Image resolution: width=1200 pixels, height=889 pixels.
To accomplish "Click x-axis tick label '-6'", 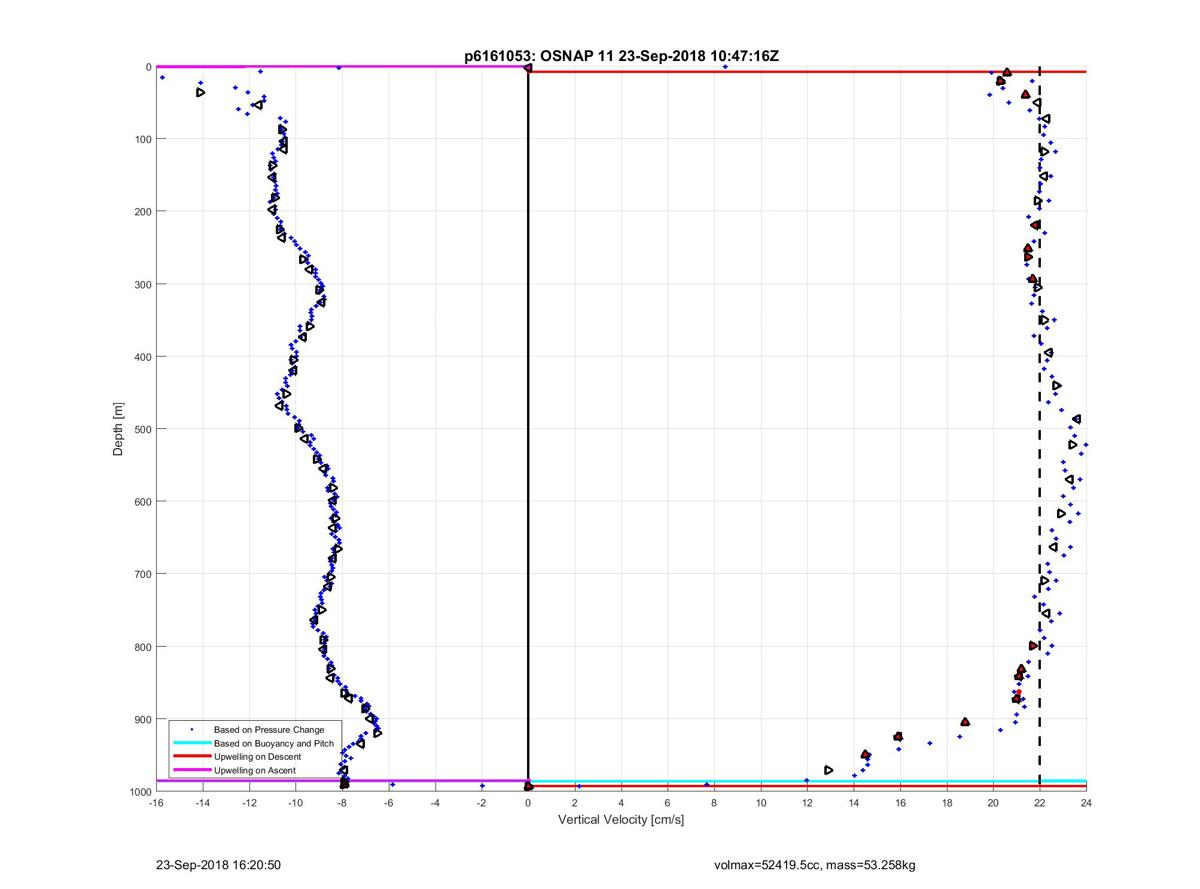I will [389, 802].
